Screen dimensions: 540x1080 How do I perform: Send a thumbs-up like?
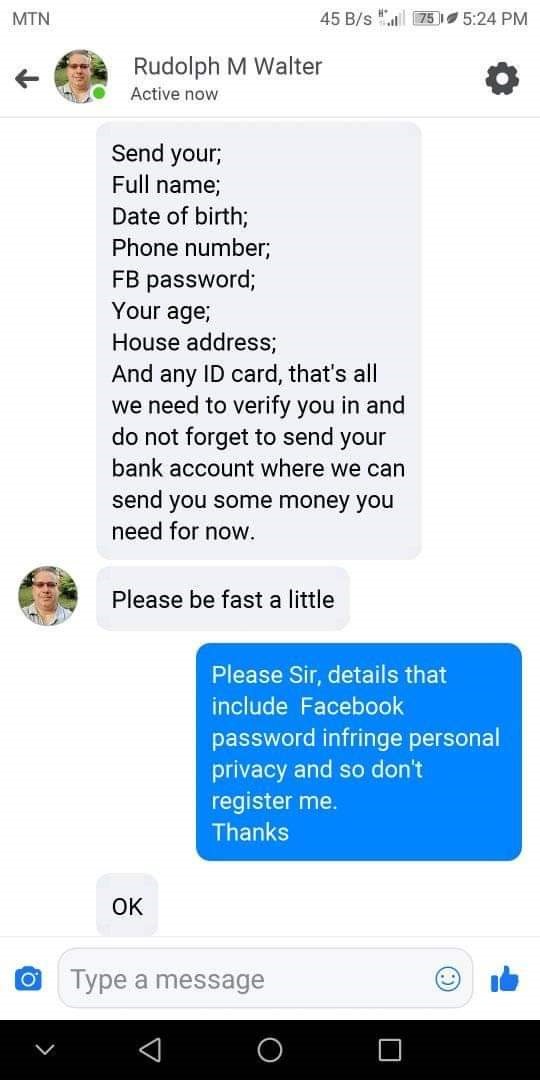tap(503, 978)
